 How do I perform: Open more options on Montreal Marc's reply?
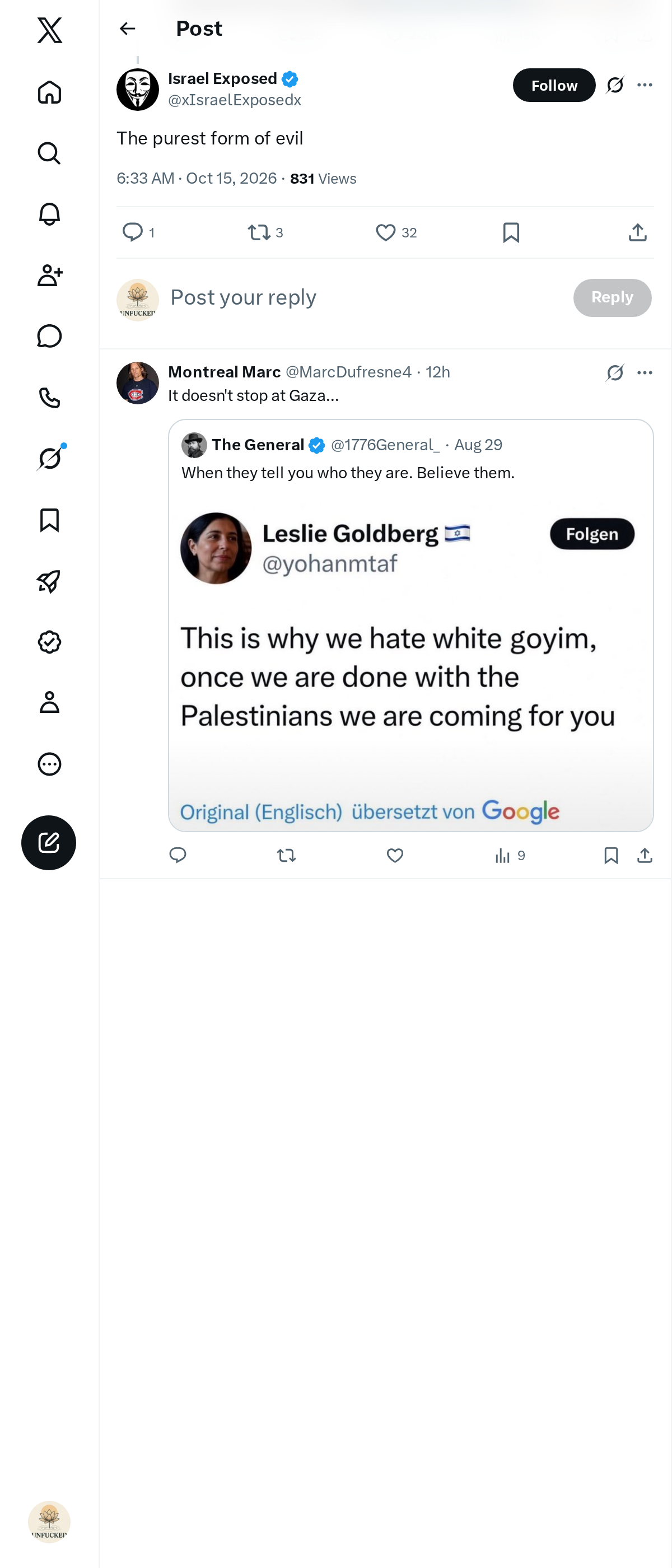(645, 372)
